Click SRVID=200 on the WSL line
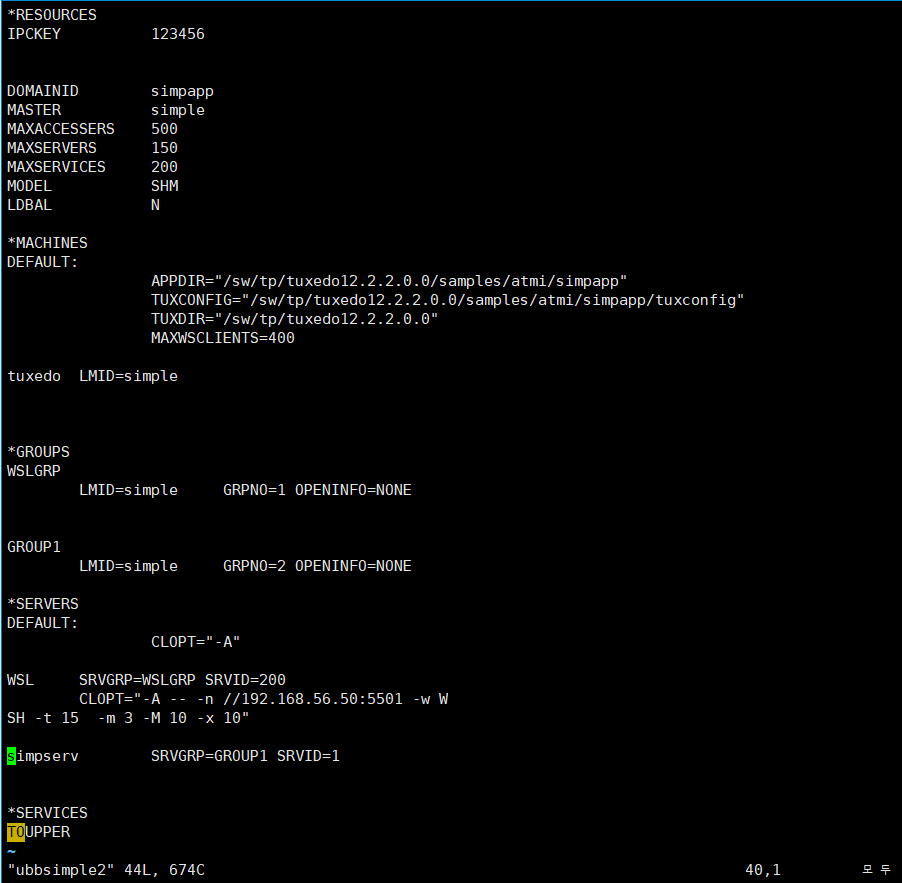Image resolution: width=902 pixels, height=883 pixels. pyautogui.click(x=245, y=679)
